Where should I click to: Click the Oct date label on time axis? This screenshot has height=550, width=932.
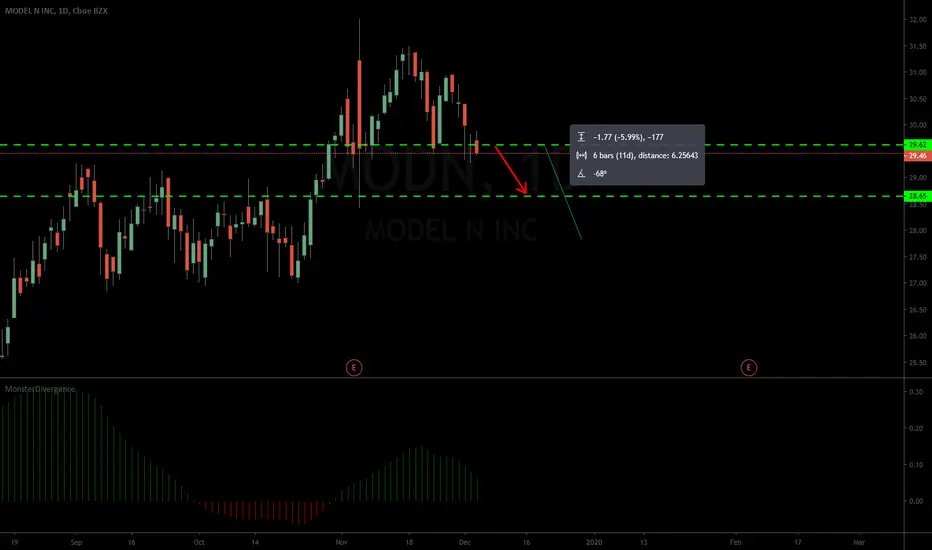pyautogui.click(x=199, y=542)
